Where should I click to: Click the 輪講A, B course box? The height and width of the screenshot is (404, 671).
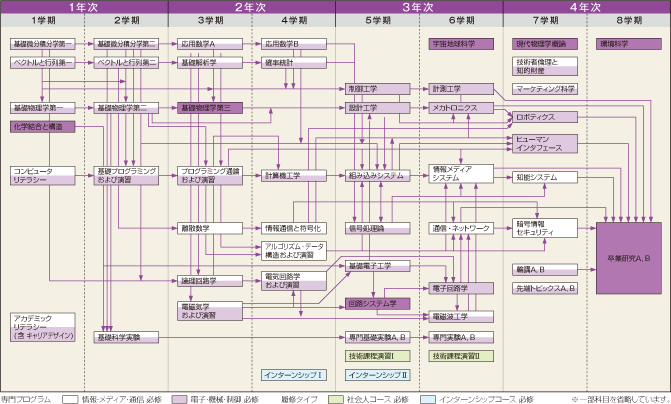[545, 270]
